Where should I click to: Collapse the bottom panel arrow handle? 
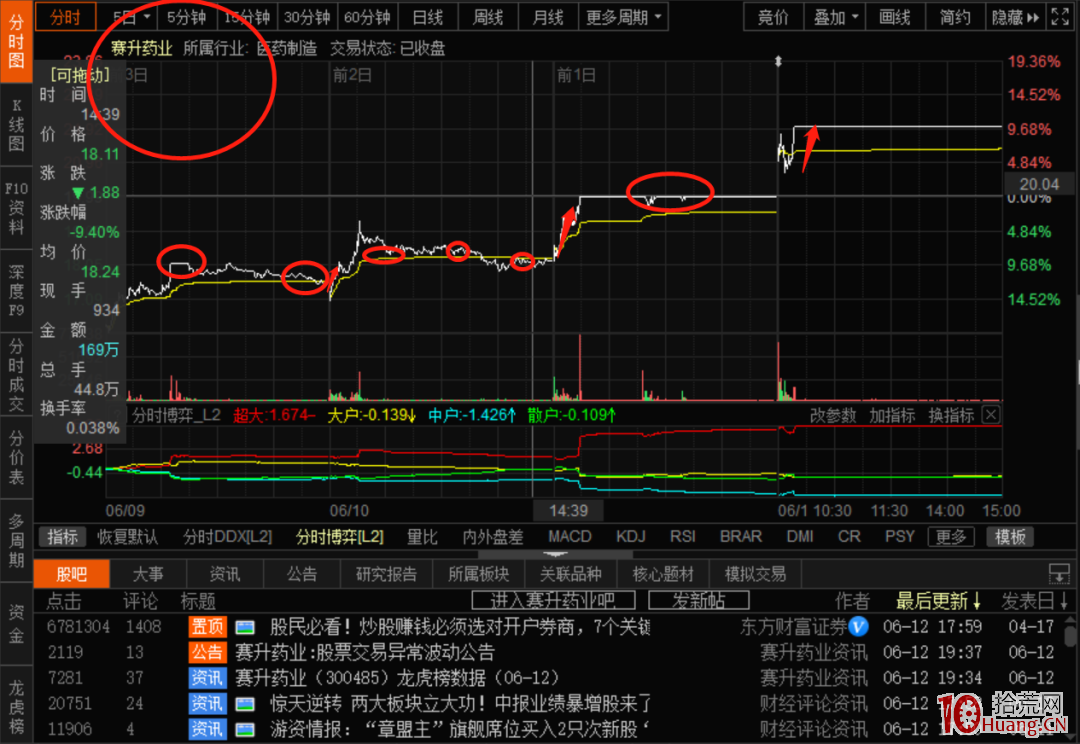tap(555, 554)
